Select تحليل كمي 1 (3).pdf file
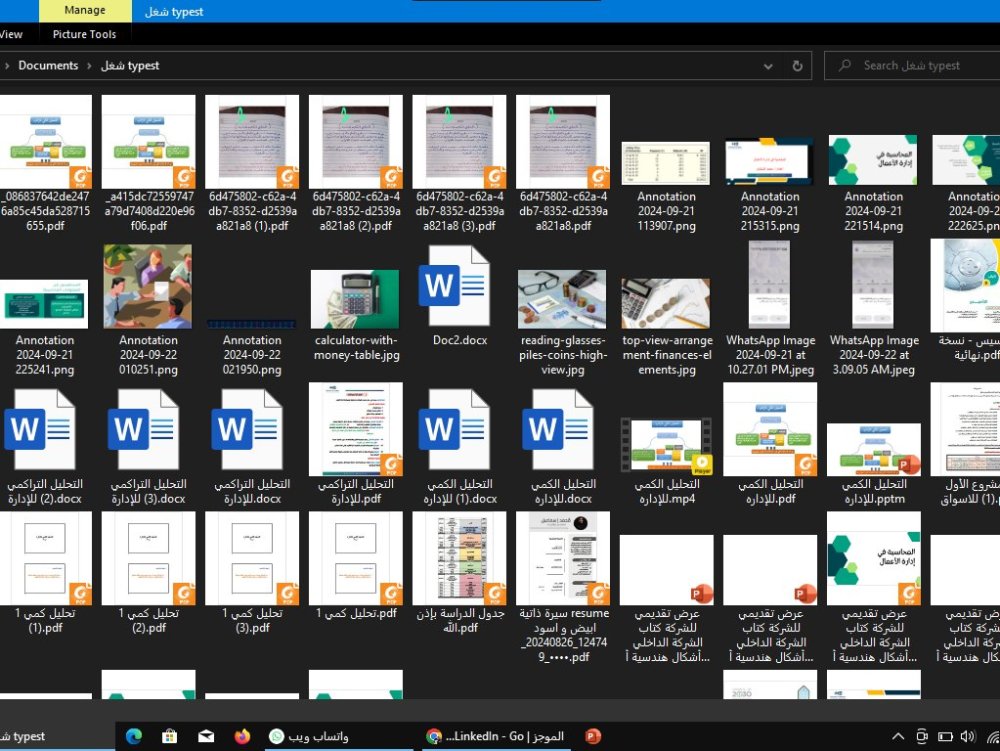The height and width of the screenshot is (751, 1000). 252,574
